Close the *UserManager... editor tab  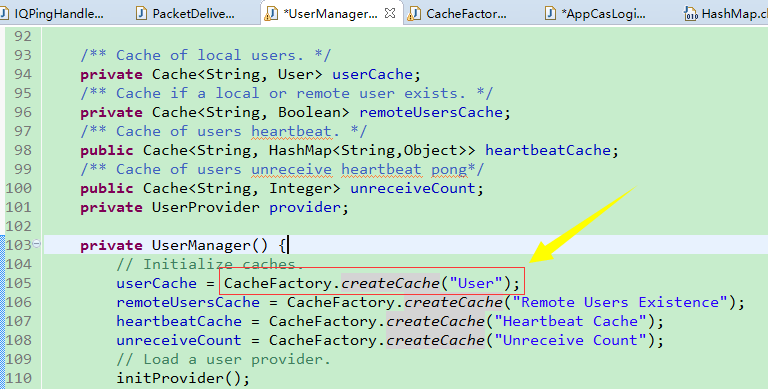click(x=390, y=13)
